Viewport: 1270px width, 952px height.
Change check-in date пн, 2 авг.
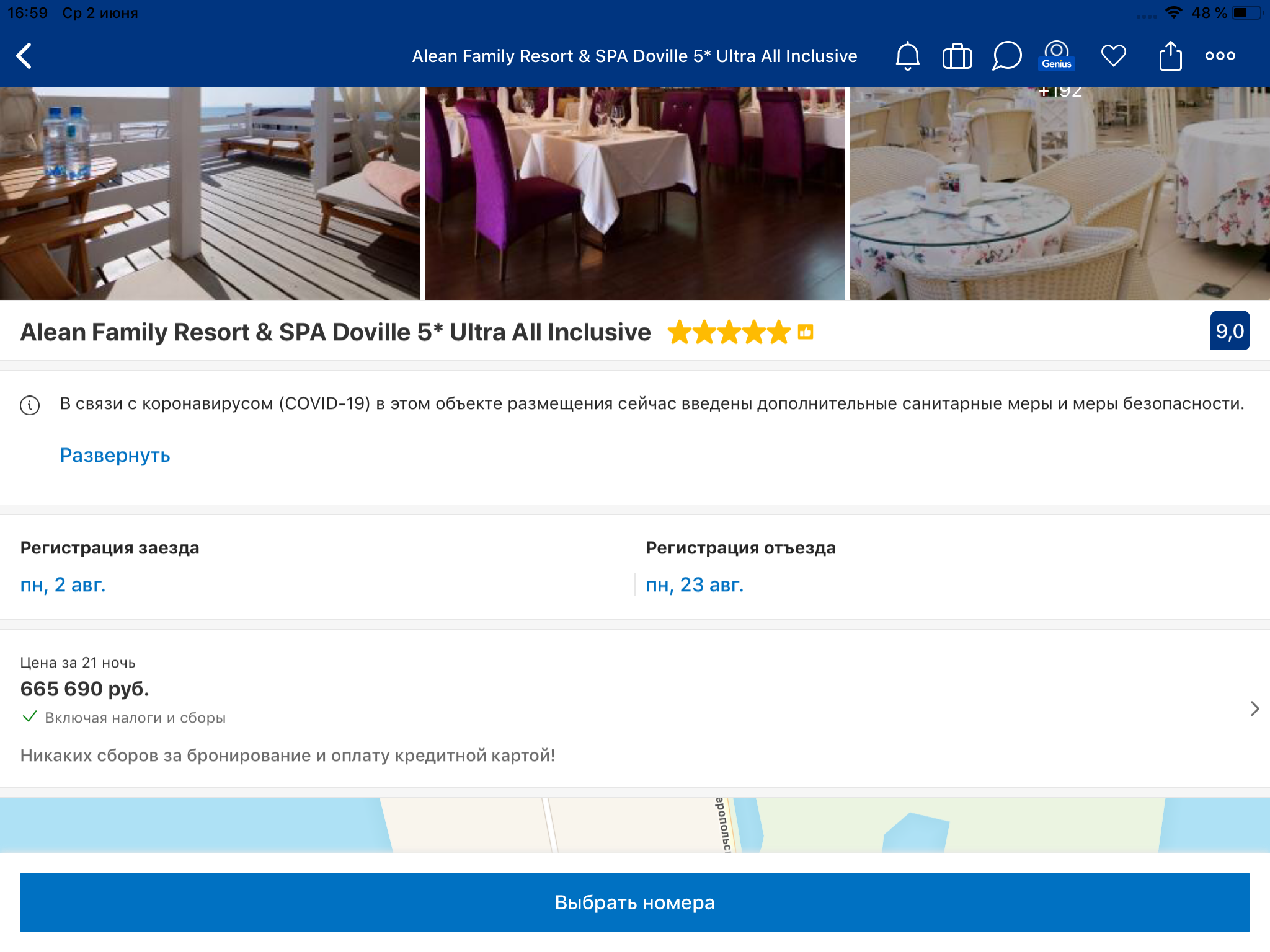click(x=63, y=584)
